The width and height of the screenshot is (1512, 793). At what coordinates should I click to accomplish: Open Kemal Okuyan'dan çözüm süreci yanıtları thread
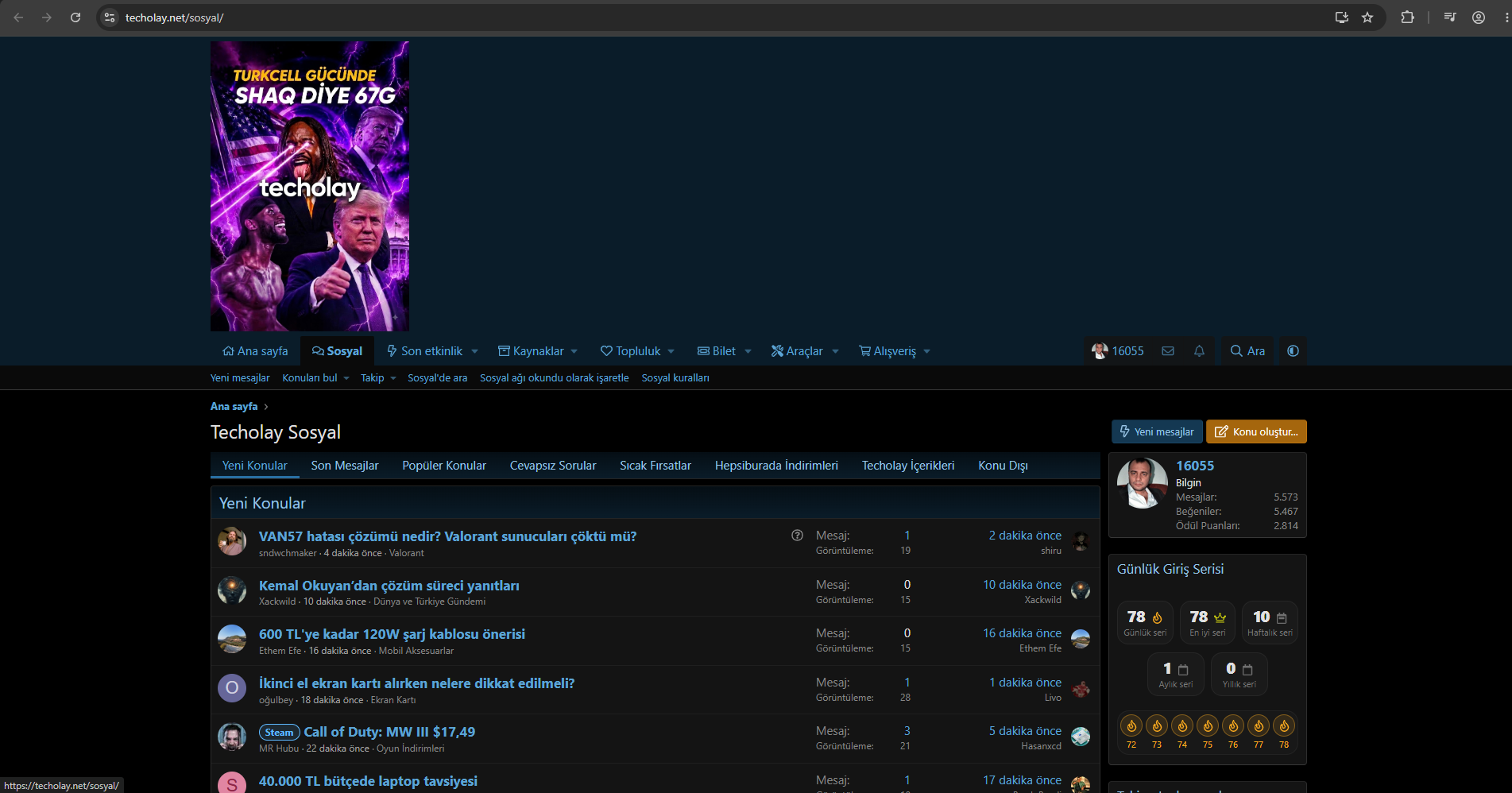389,586
